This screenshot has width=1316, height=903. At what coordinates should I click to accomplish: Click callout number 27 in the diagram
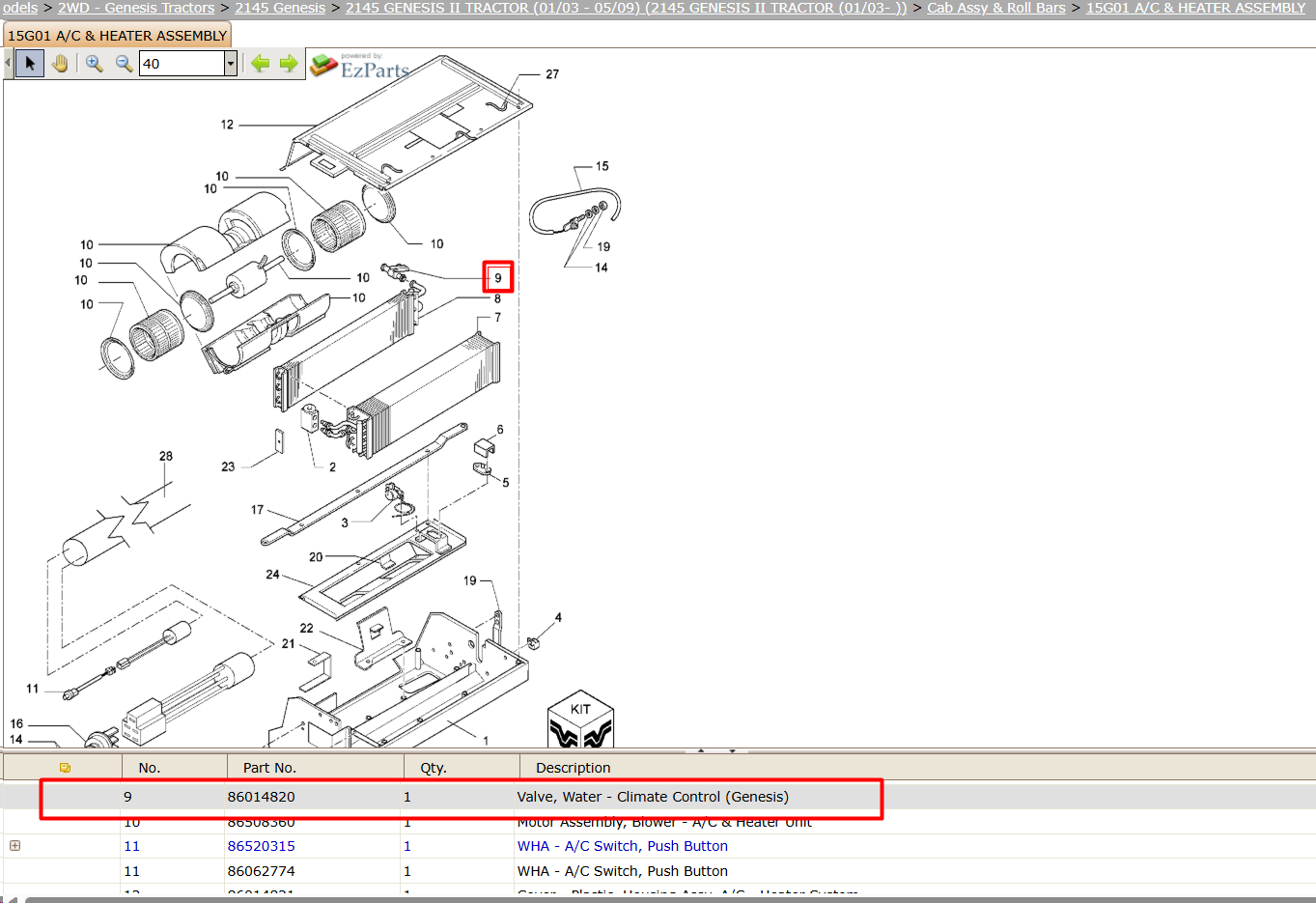pos(552,74)
